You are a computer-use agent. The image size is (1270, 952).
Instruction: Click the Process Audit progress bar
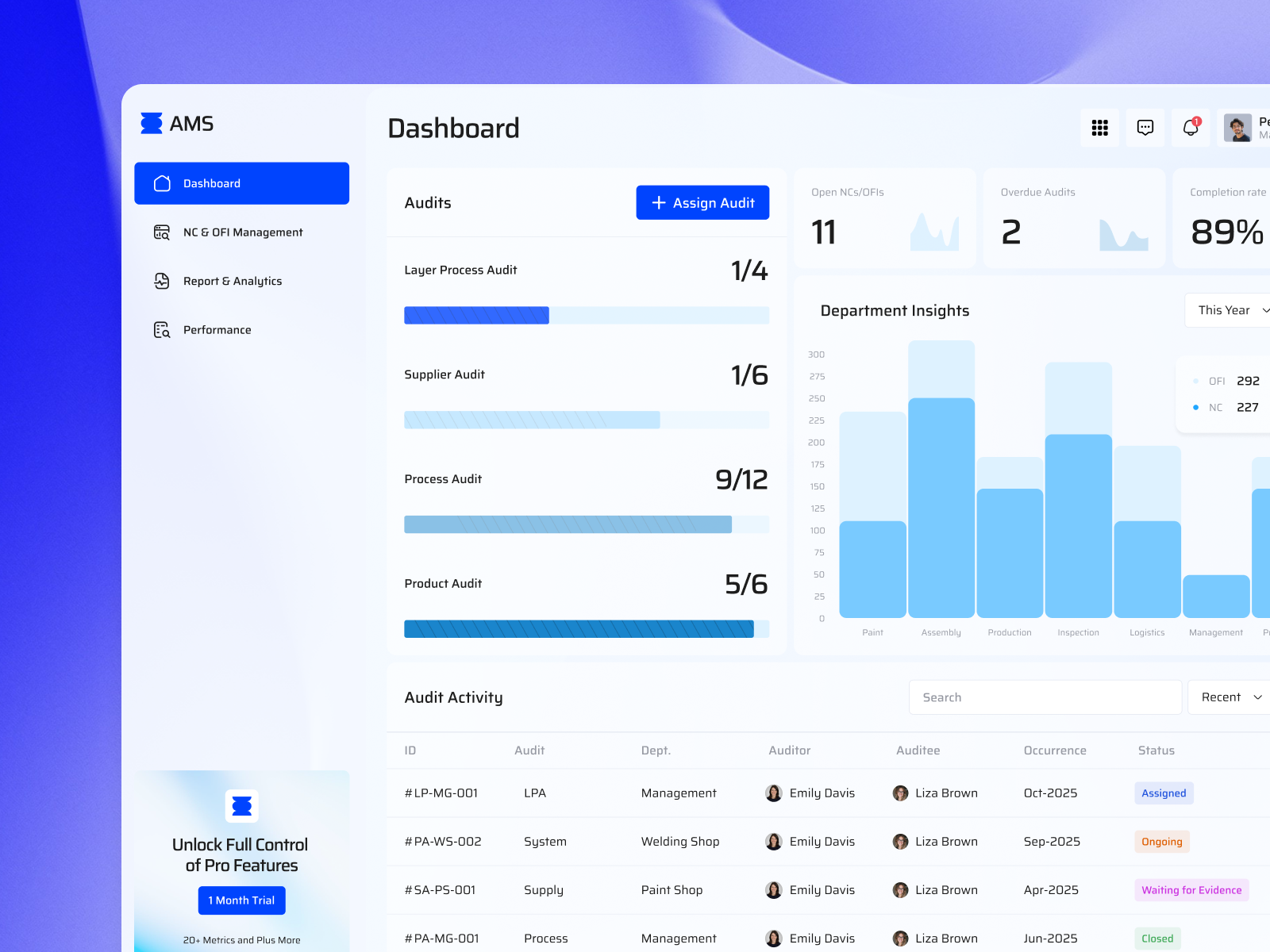pyautogui.click(x=587, y=524)
